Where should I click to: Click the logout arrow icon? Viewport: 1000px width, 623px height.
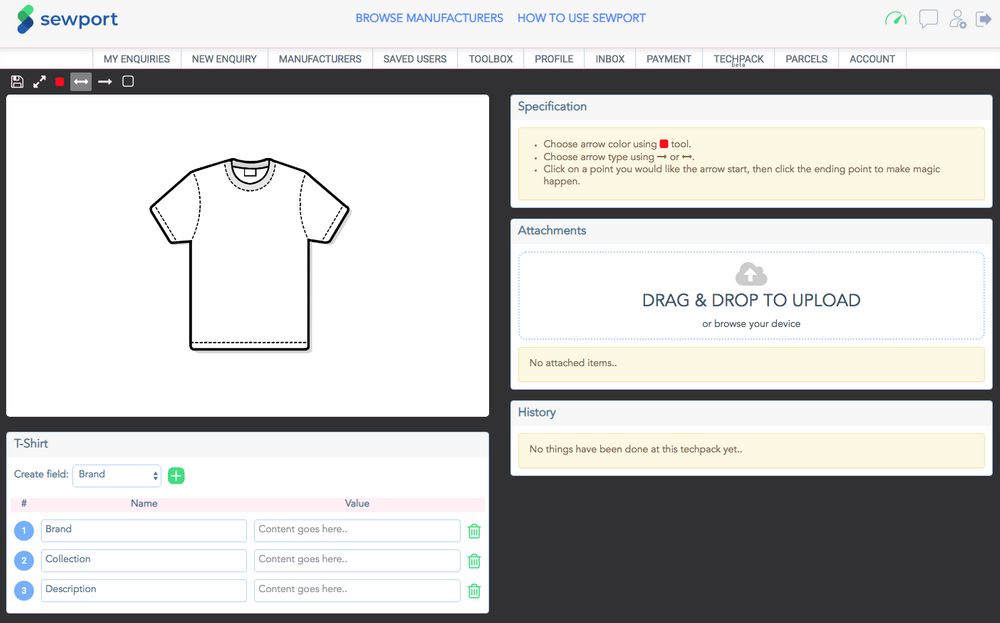click(984, 19)
